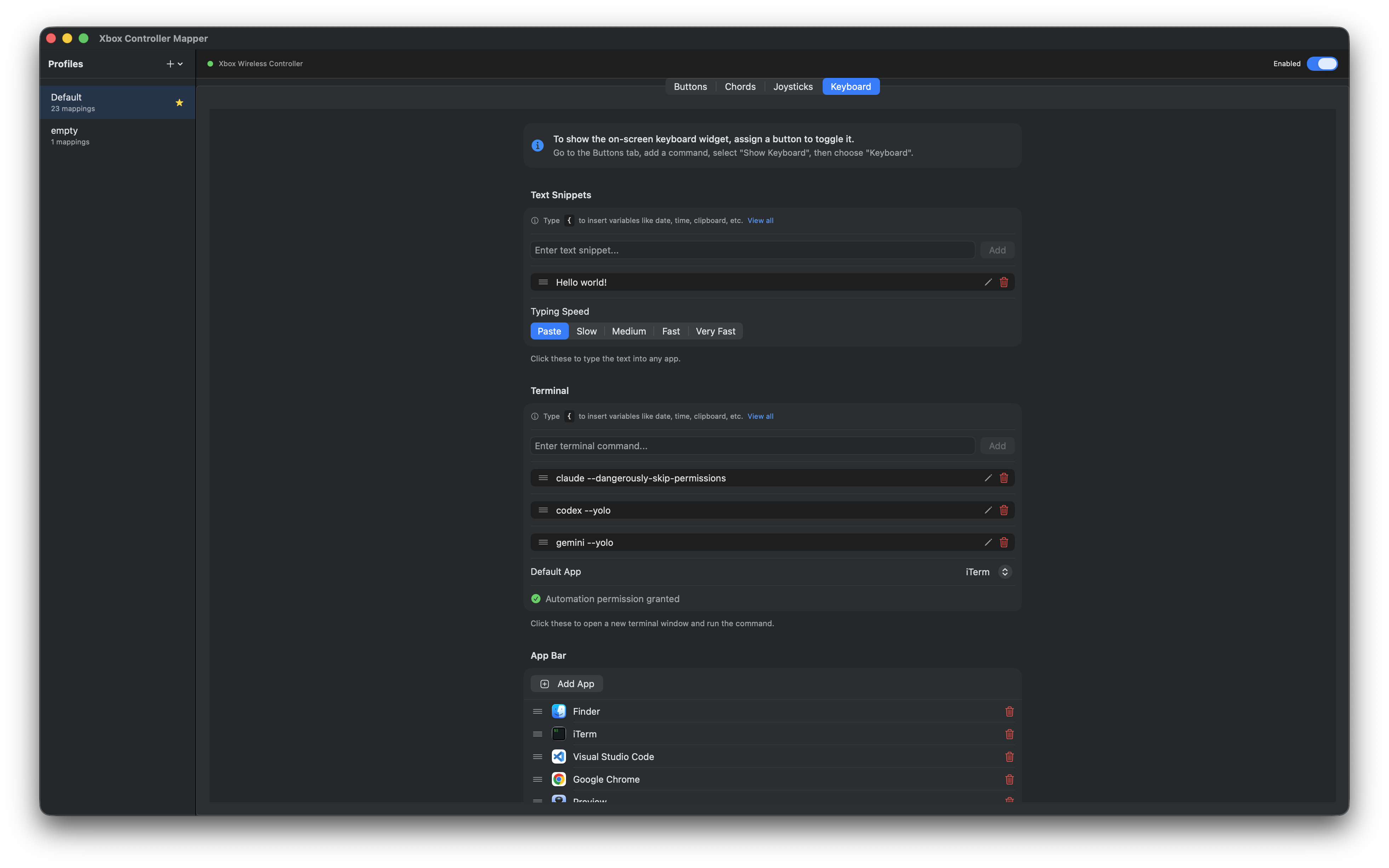Delete the "codex --yolo" terminal command
Screen dimensions: 1389x868
[1003, 510]
